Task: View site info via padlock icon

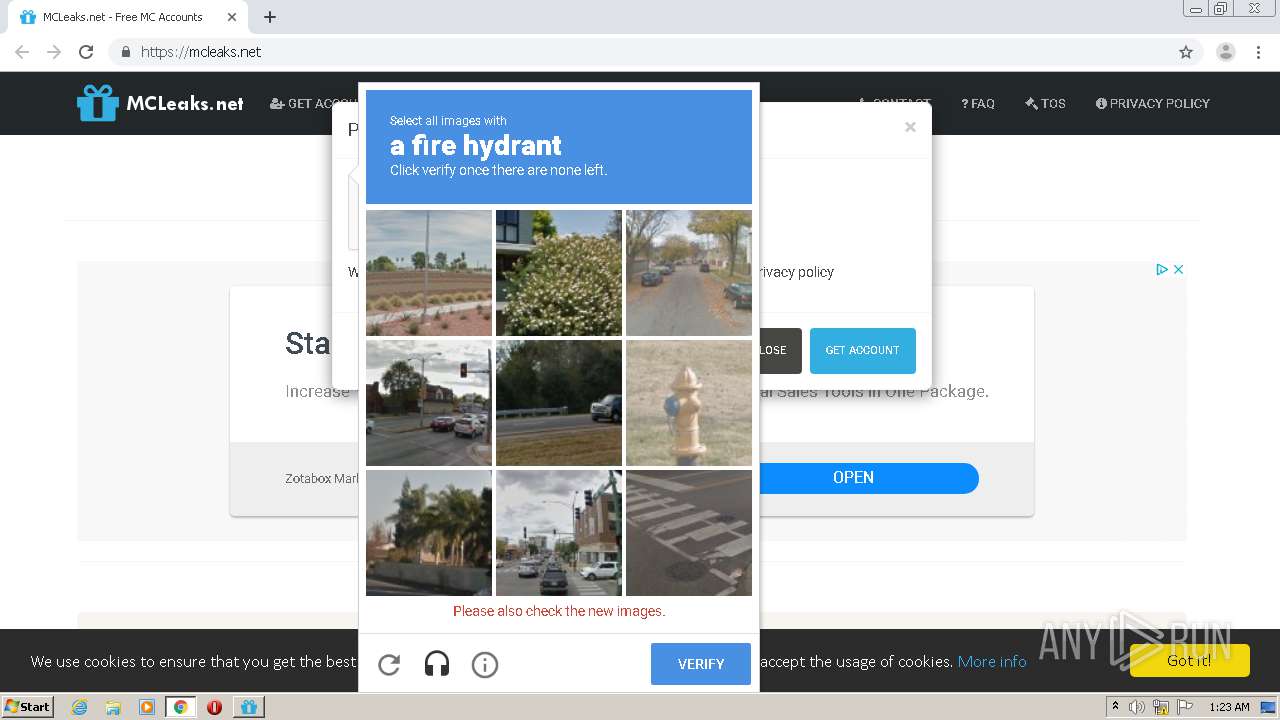Action: coord(125,52)
